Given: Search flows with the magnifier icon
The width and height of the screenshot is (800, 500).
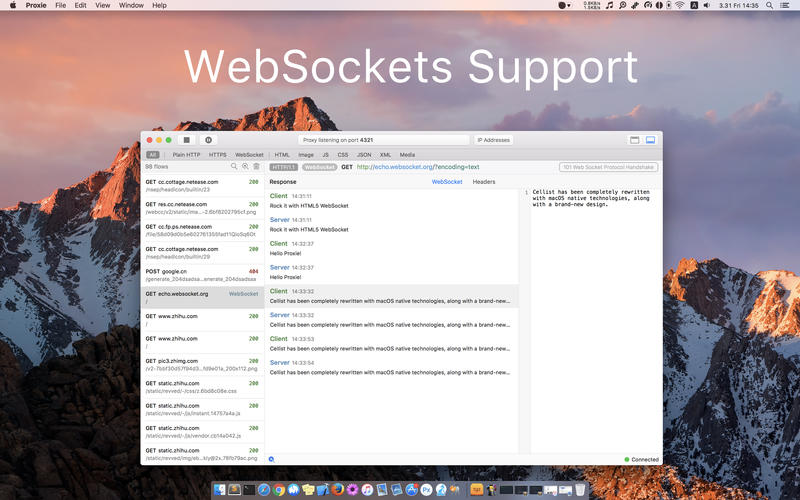Looking at the screenshot, I should [234, 166].
